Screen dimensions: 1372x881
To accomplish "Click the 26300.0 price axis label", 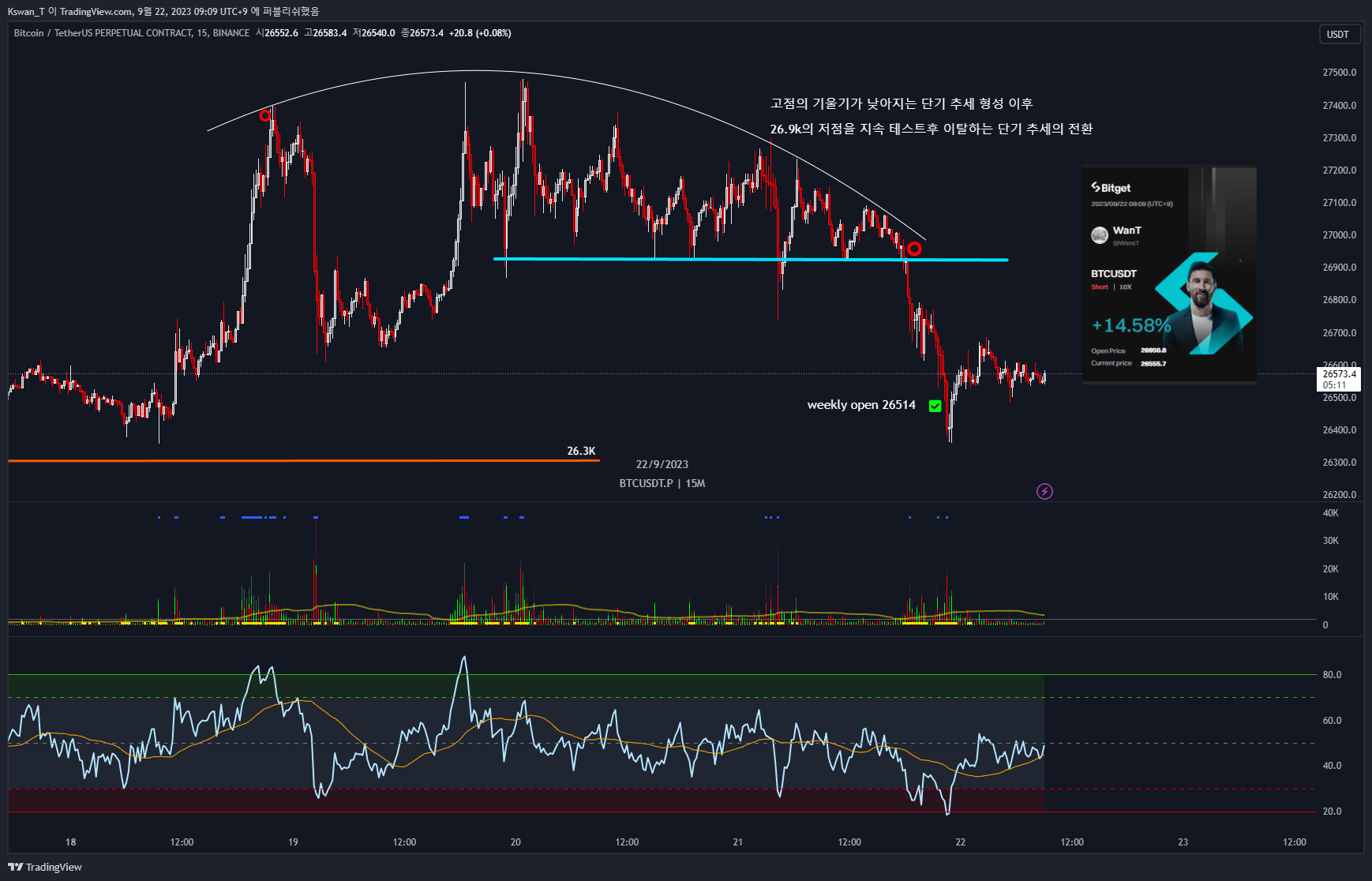I will pyautogui.click(x=1340, y=463).
